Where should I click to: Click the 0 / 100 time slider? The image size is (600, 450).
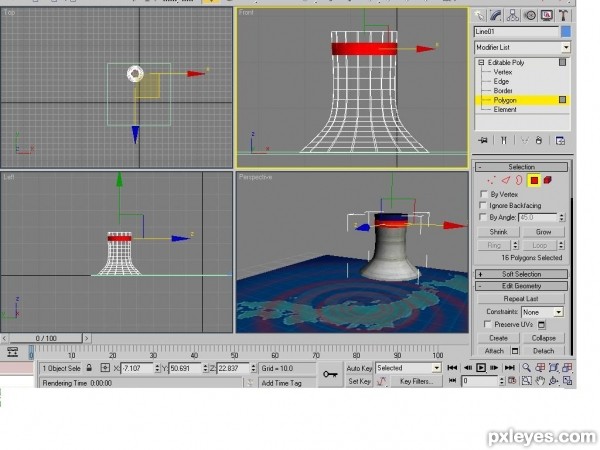click(x=46, y=338)
